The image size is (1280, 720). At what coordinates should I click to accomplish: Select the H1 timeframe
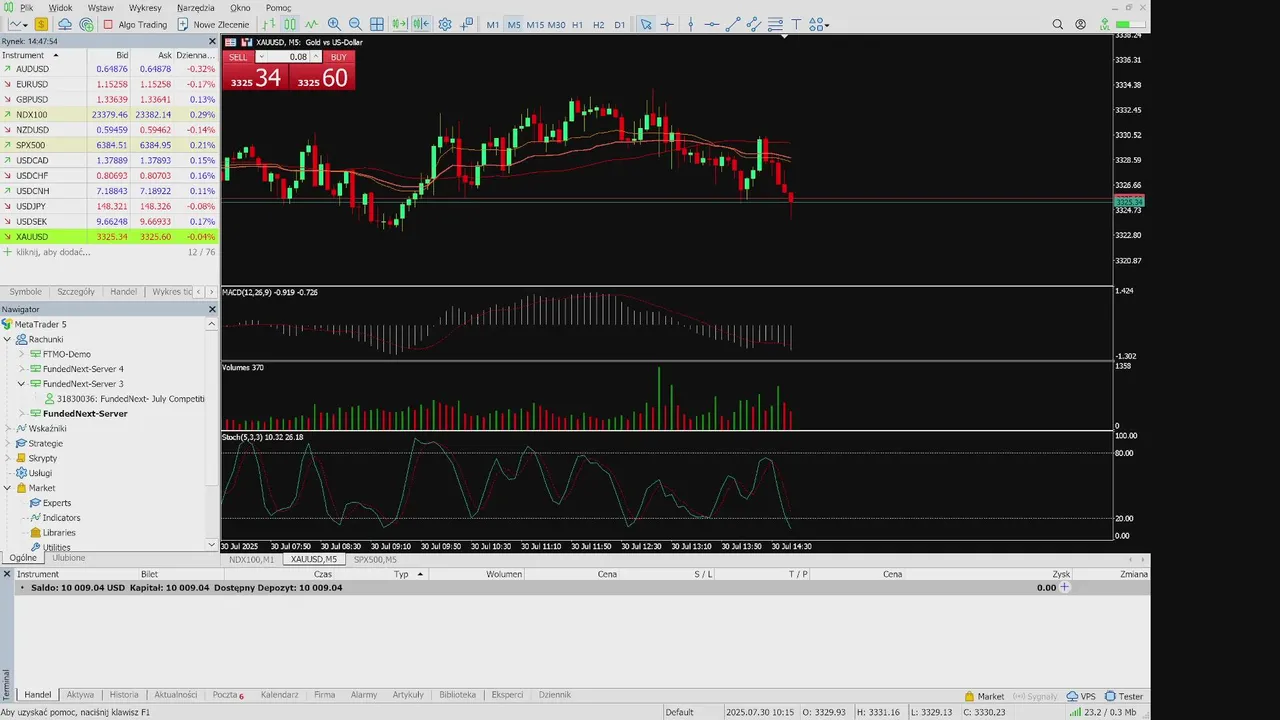[577, 25]
